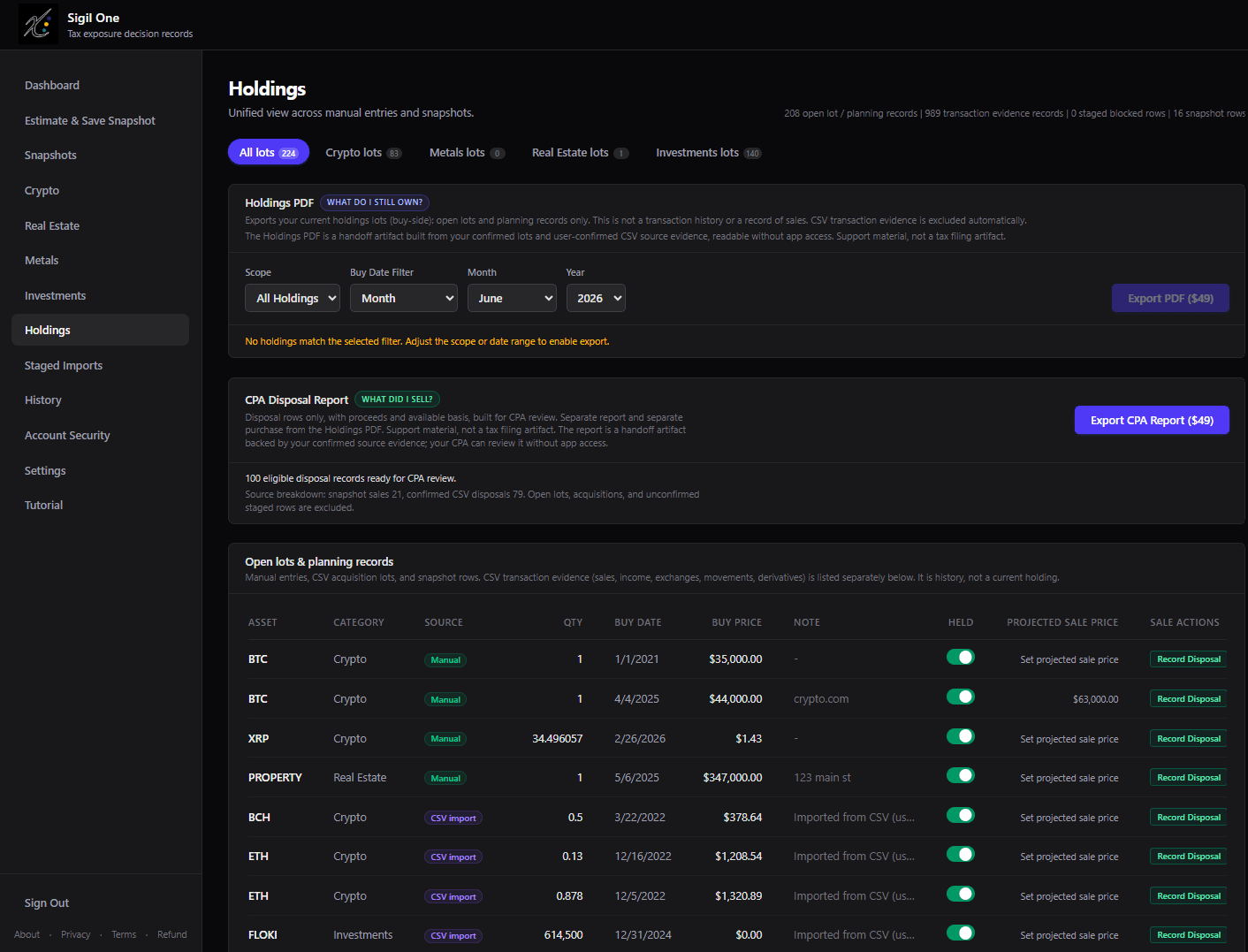This screenshot has width=1248, height=952.
Task: Open Staged Imports page
Action: point(64,365)
